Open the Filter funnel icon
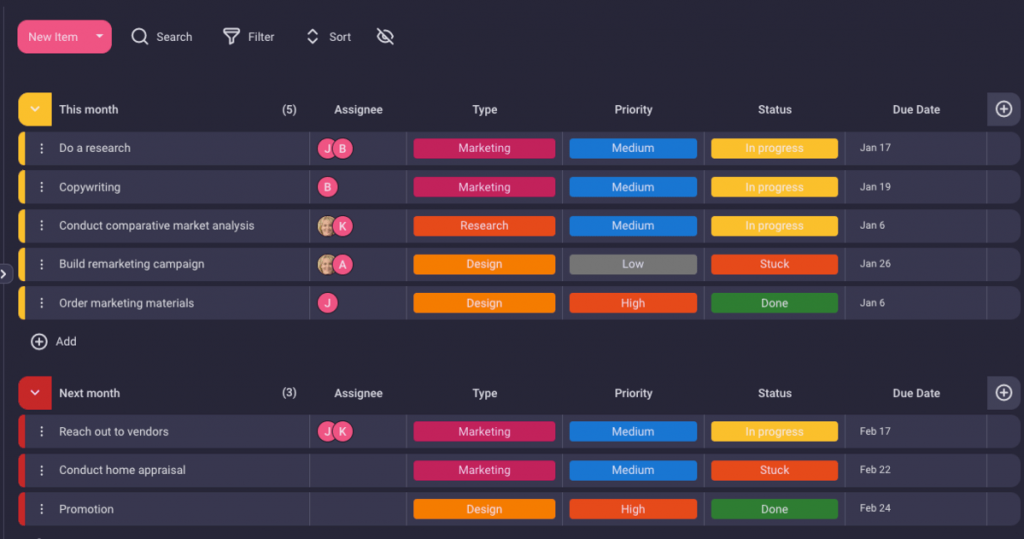This screenshot has height=539, width=1024. pyautogui.click(x=231, y=37)
